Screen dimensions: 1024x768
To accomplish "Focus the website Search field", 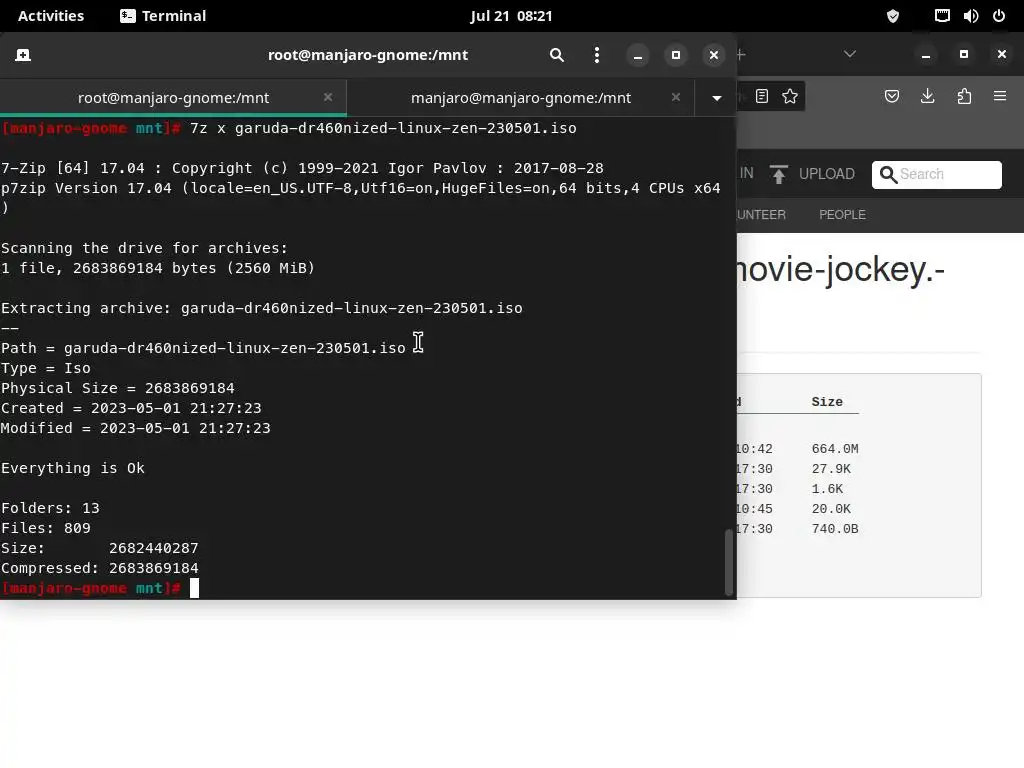I will coord(936,174).
